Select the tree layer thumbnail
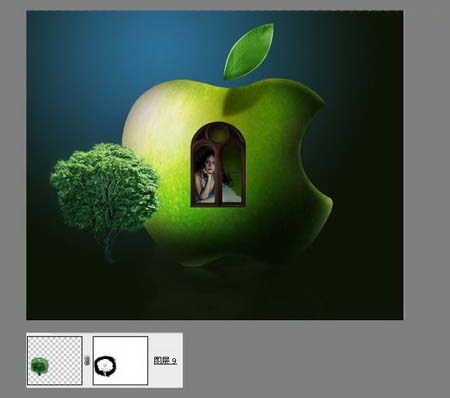450x398 pixels. click(55, 360)
